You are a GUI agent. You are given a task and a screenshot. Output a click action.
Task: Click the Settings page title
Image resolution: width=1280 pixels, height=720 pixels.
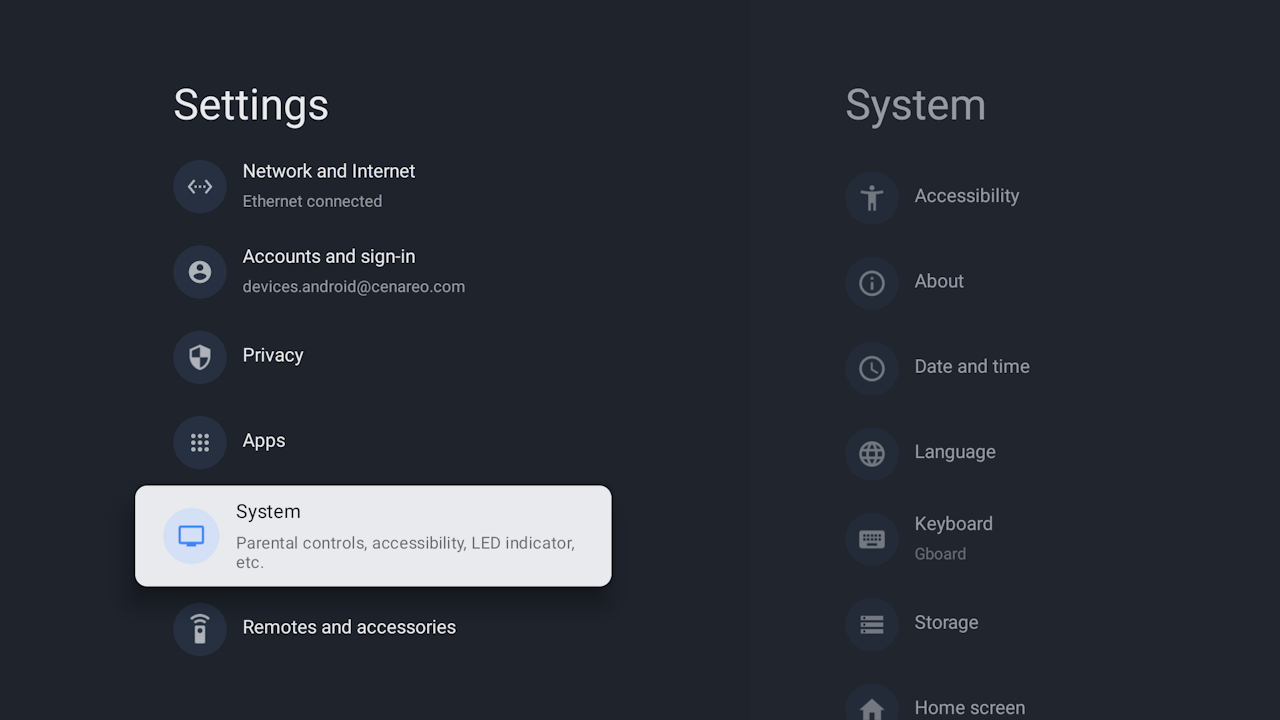251,105
